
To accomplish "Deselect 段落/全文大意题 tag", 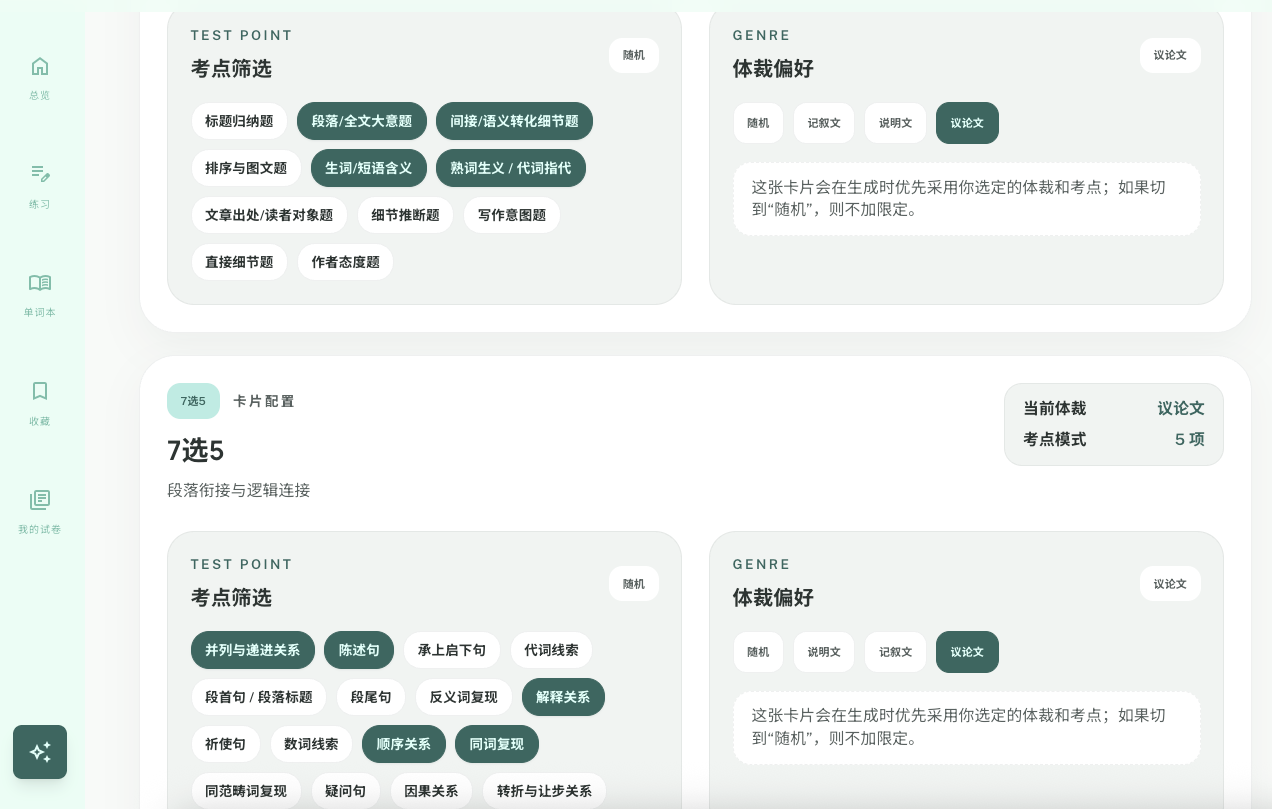I will [x=362, y=121].
